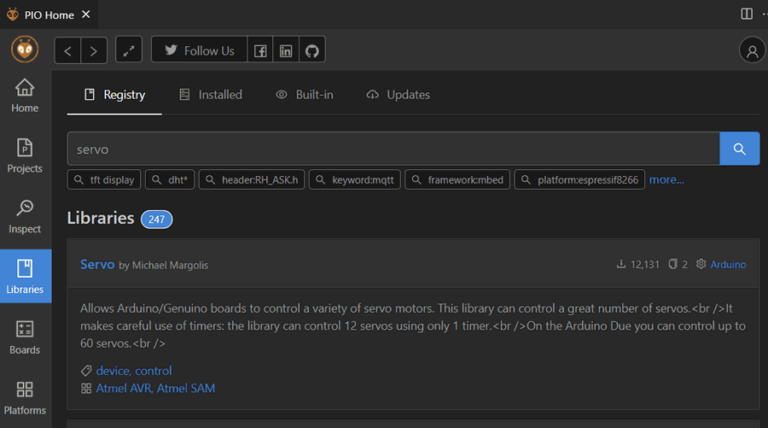This screenshot has height=428, width=768.
Task: Go forward with the right arrow button
Action: [x=94, y=50]
